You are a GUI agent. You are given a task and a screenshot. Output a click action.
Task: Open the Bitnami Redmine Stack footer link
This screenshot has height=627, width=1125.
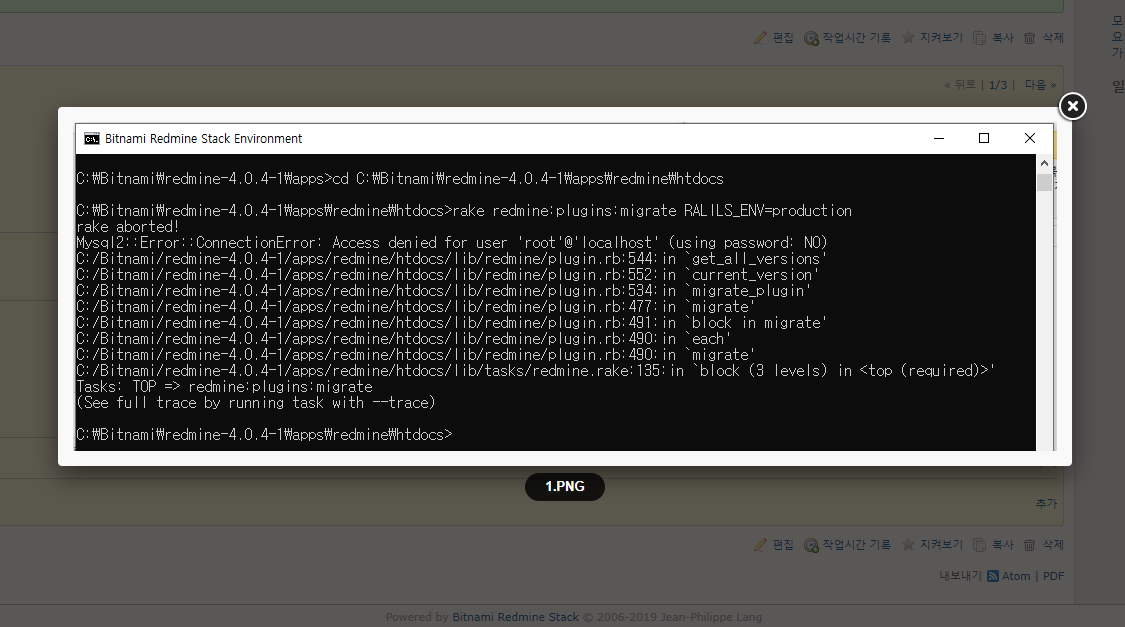515,617
